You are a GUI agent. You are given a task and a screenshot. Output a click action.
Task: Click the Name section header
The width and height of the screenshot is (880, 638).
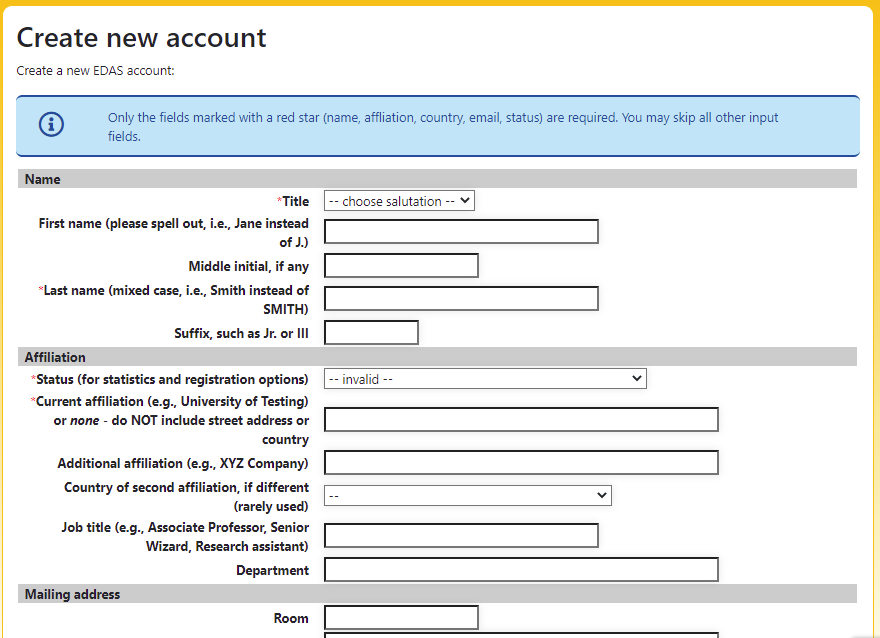437,179
